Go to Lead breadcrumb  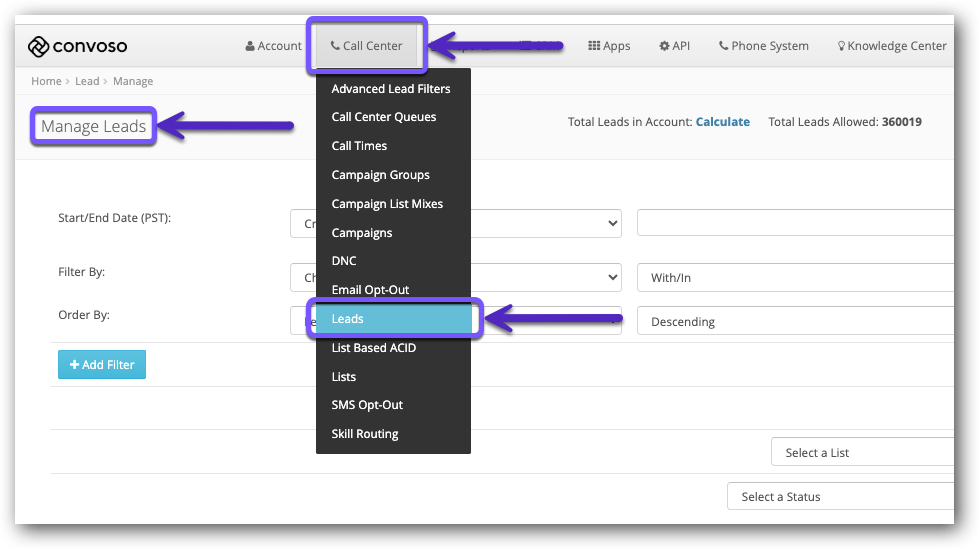point(87,81)
